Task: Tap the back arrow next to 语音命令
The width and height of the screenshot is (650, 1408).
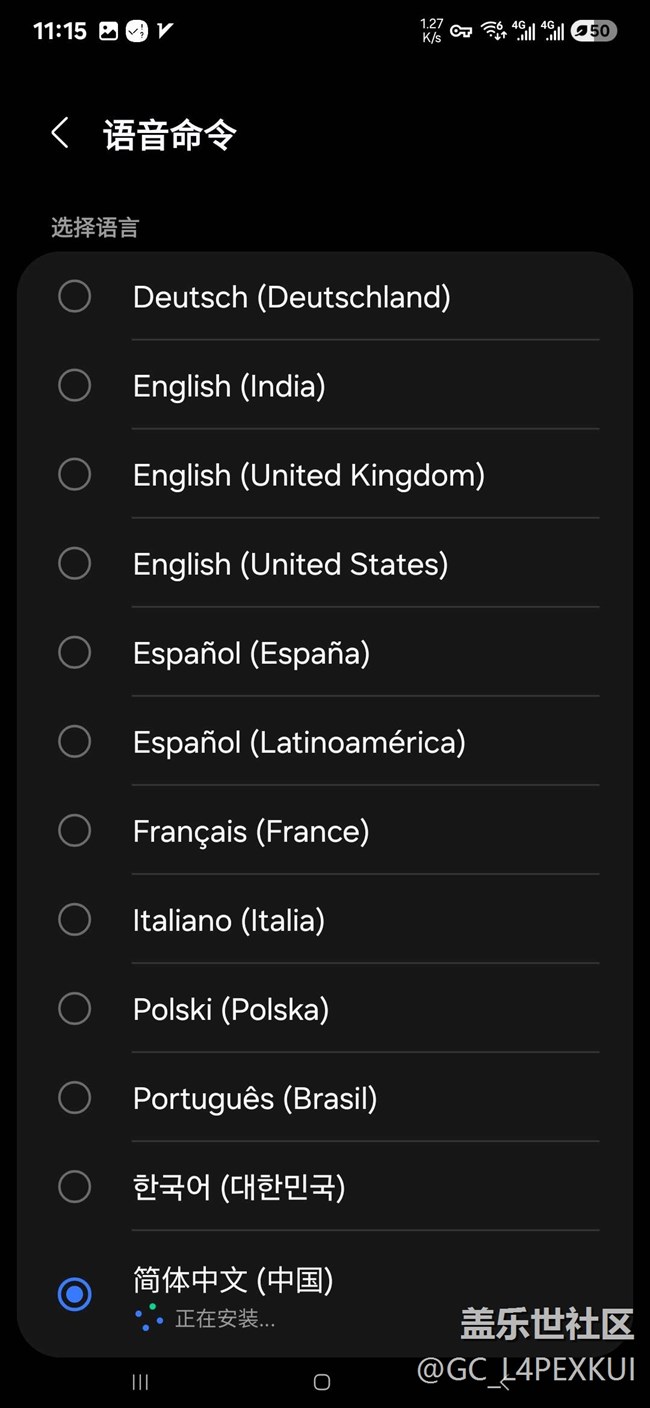Action: point(60,133)
